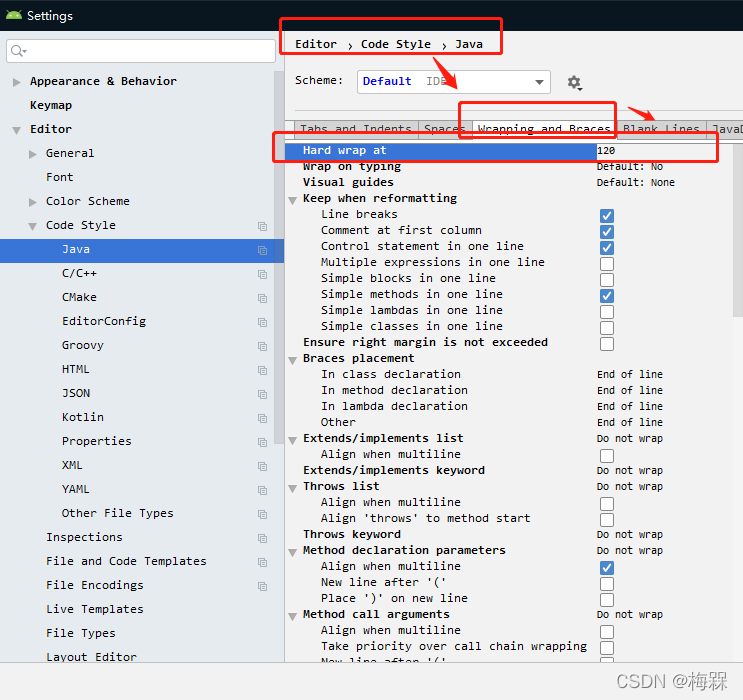The image size is (743, 700).
Task: Collapse Braces placement group
Action: click(293, 360)
